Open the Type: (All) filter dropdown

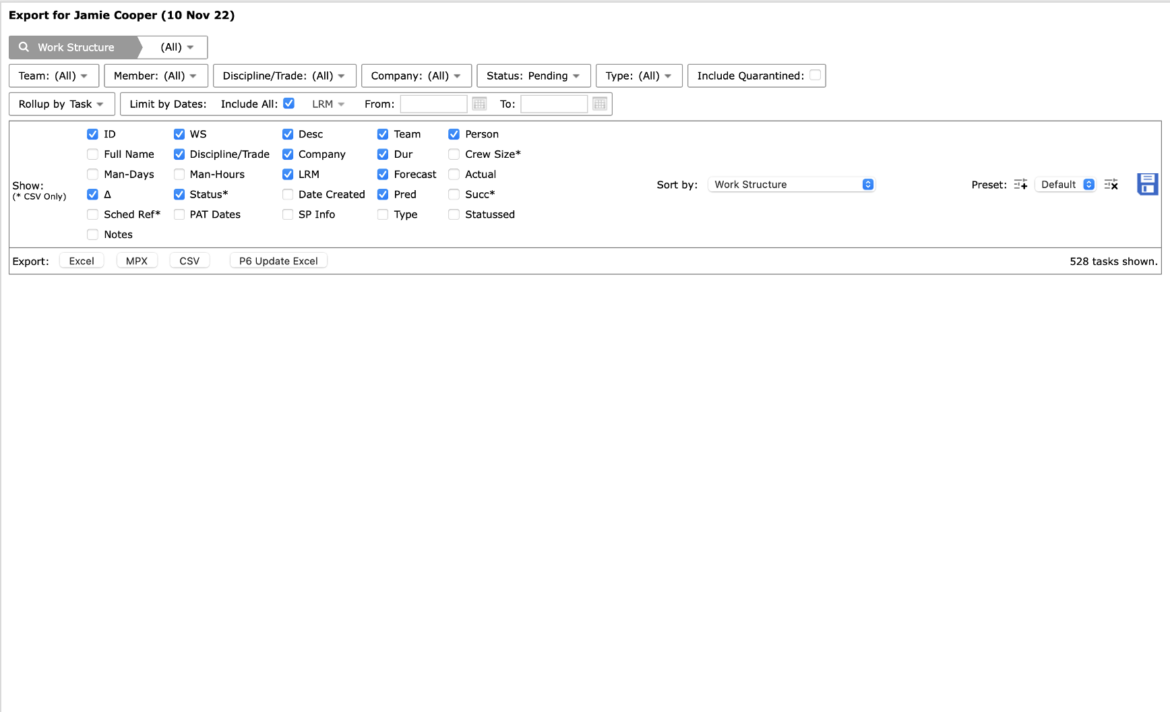(639, 75)
